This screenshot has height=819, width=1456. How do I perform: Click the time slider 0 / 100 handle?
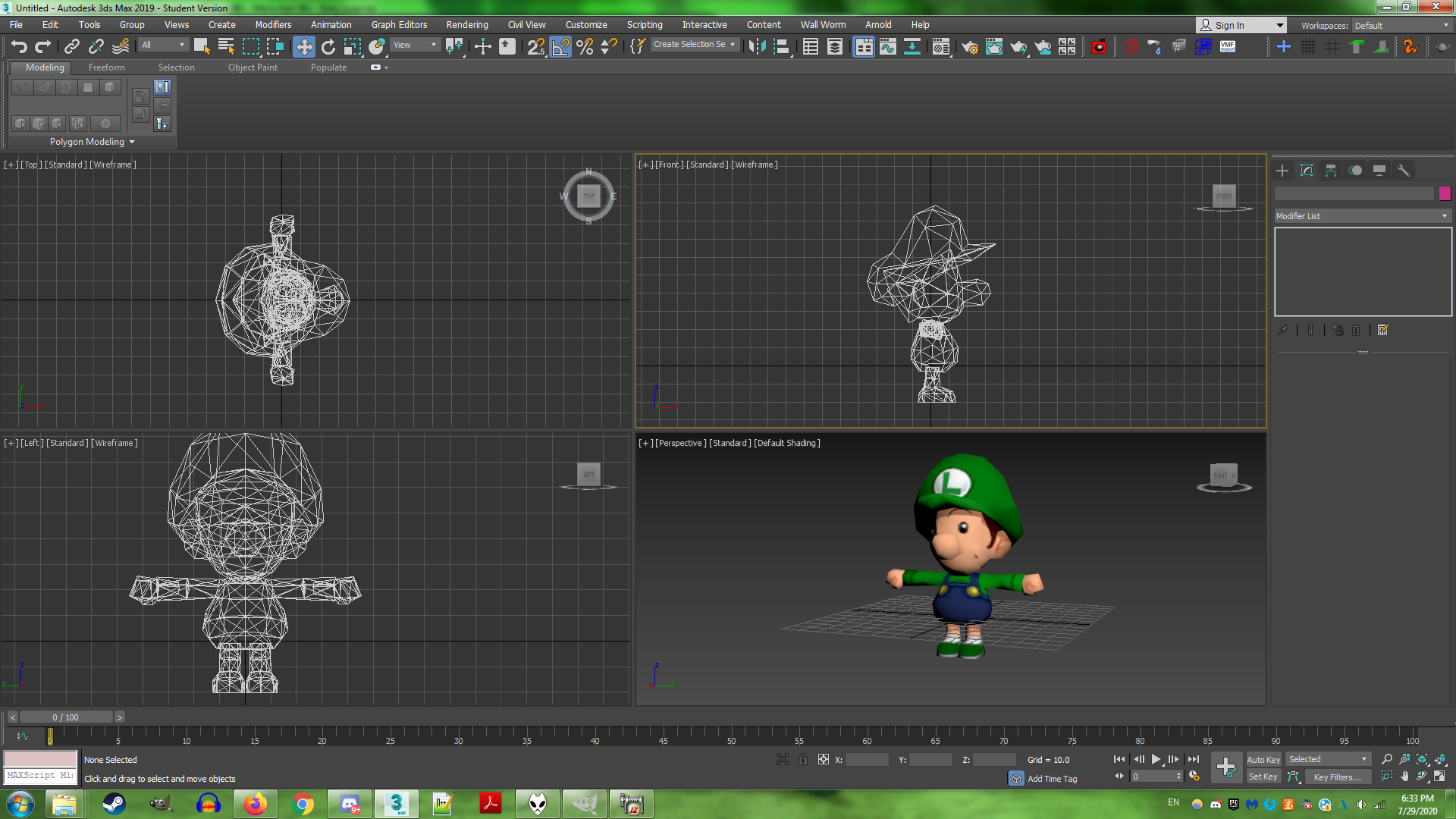66,717
